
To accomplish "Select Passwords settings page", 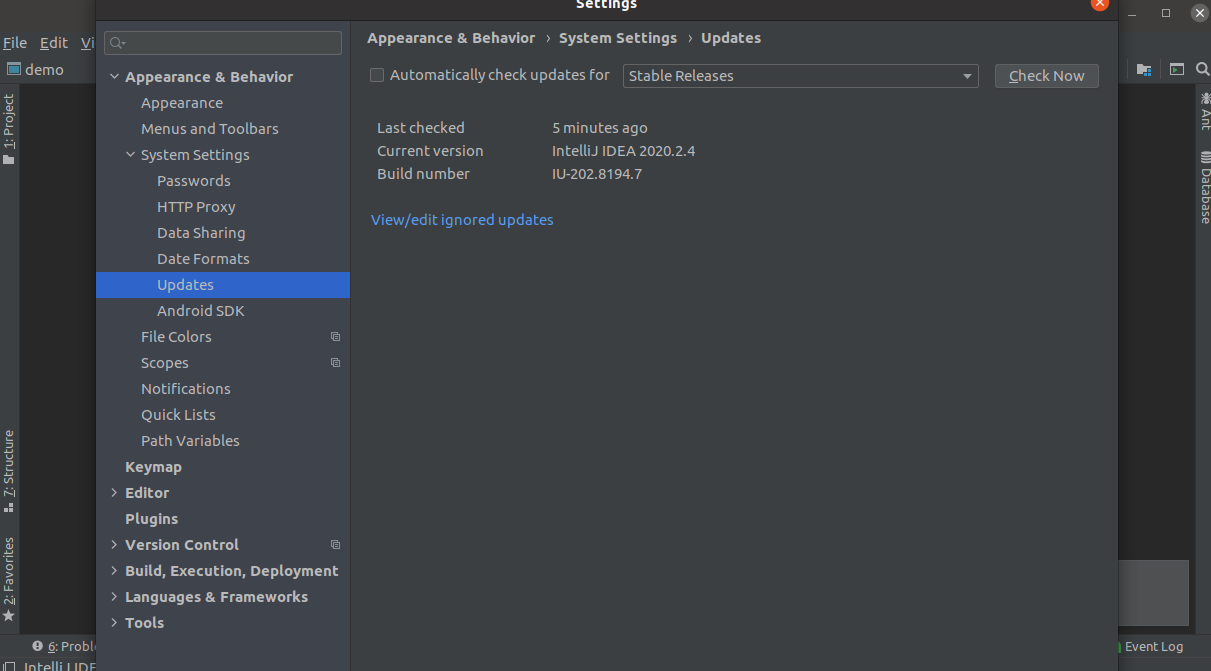I will [x=194, y=181].
